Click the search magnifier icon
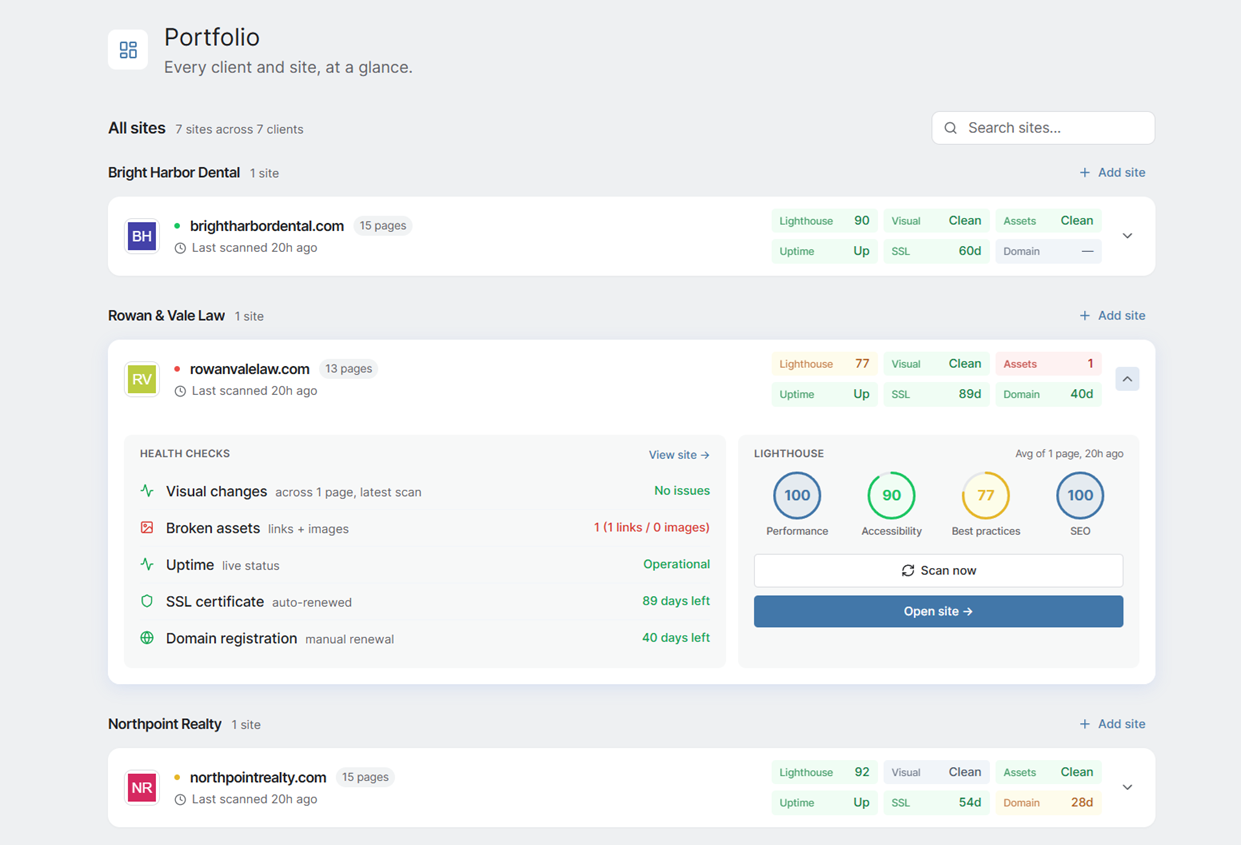 point(951,128)
